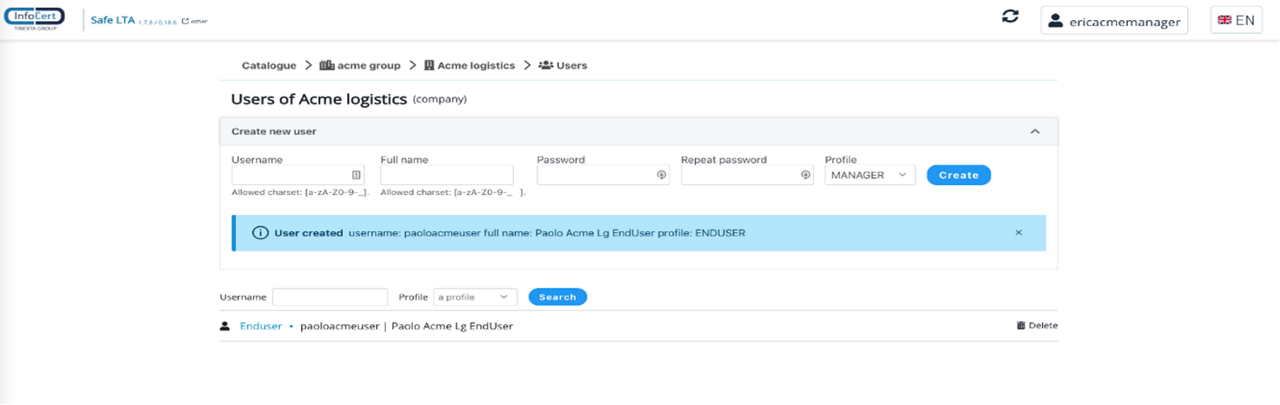Image resolution: width=1280 pixels, height=405 pixels.
Task: Open Acme logistics breadcrumb
Action: (x=469, y=66)
